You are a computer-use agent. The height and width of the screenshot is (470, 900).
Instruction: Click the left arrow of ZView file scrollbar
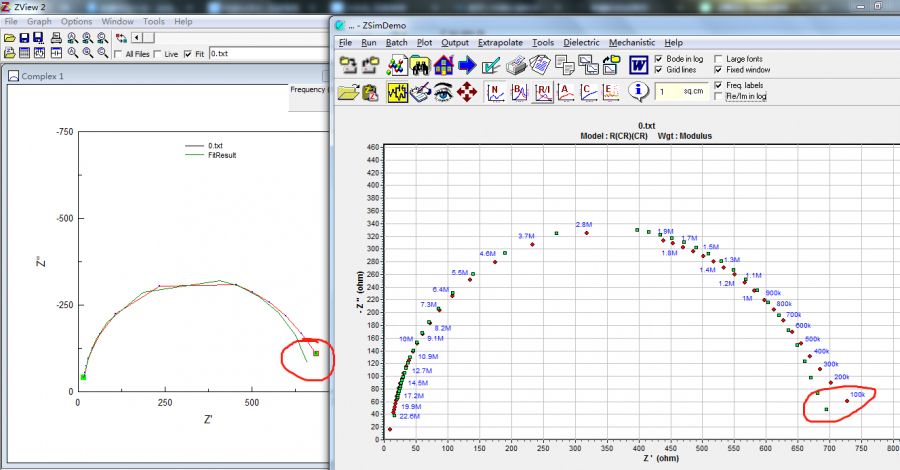(x=135, y=38)
